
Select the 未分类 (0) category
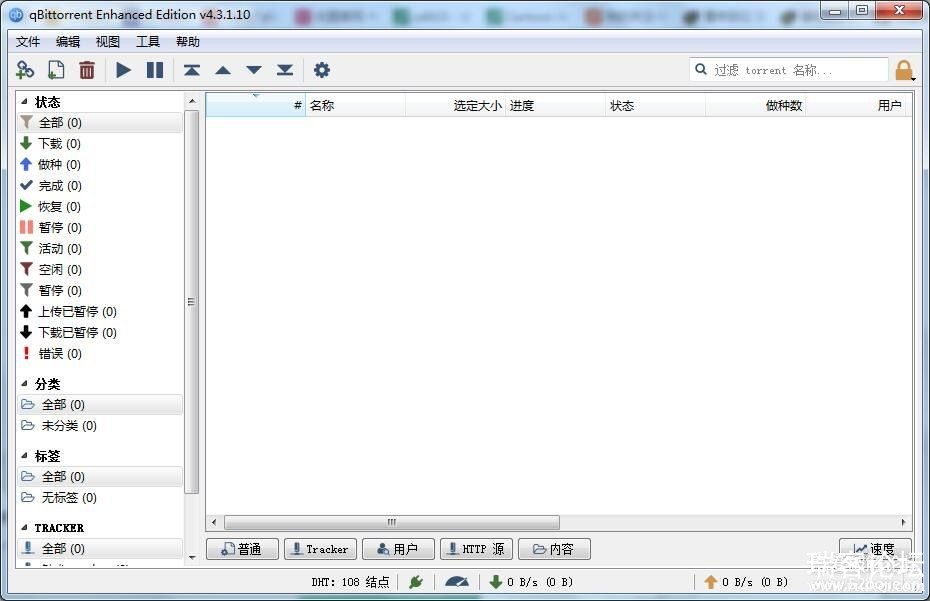[x=100, y=425]
